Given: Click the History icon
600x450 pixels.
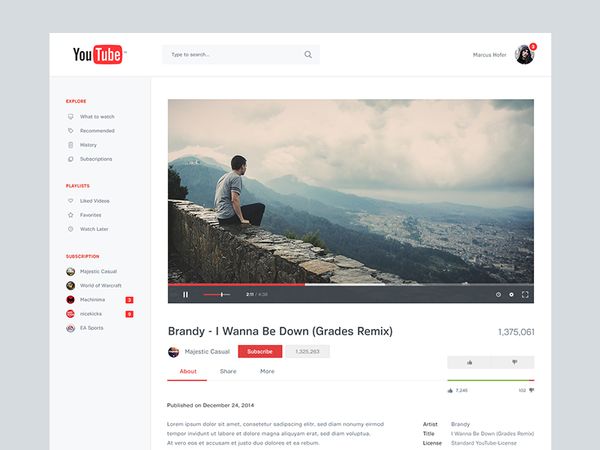Looking at the screenshot, I should click(70, 145).
